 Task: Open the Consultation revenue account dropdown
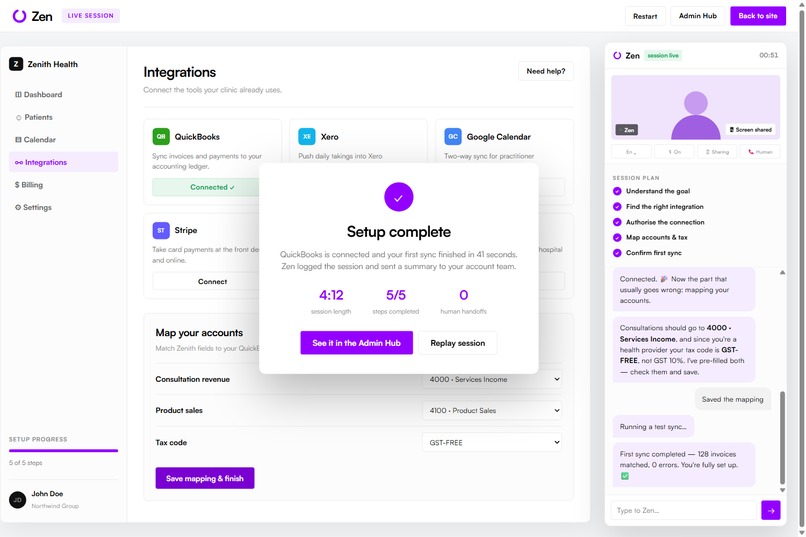pos(492,379)
